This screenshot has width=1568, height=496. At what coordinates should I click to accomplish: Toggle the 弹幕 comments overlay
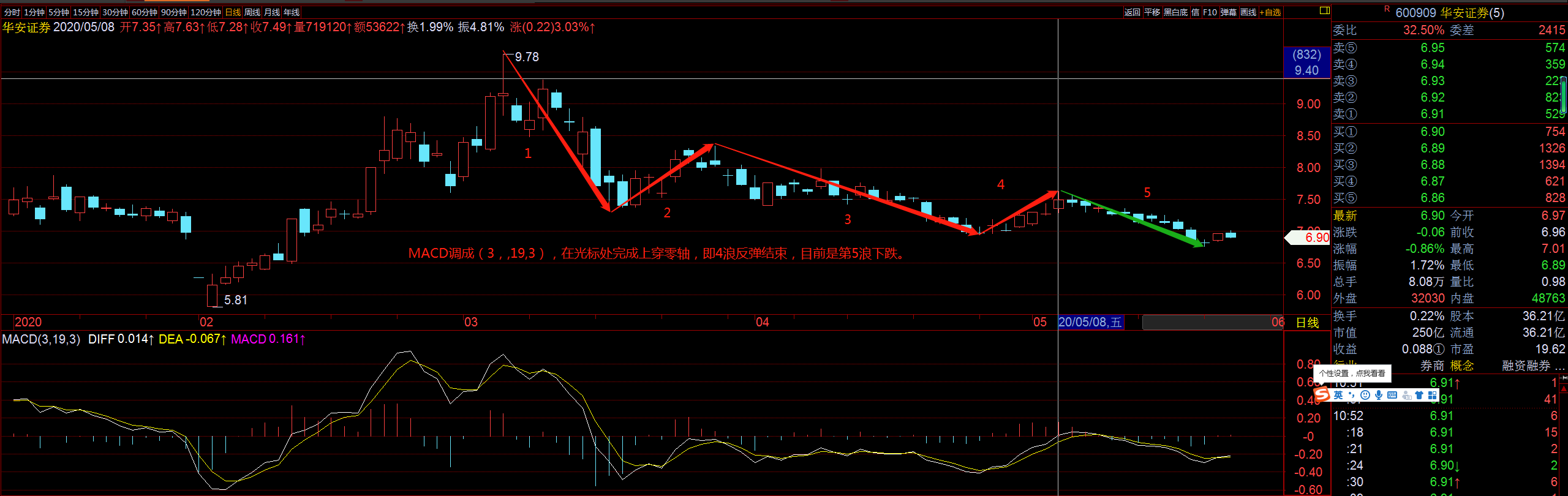tap(1229, 12)
